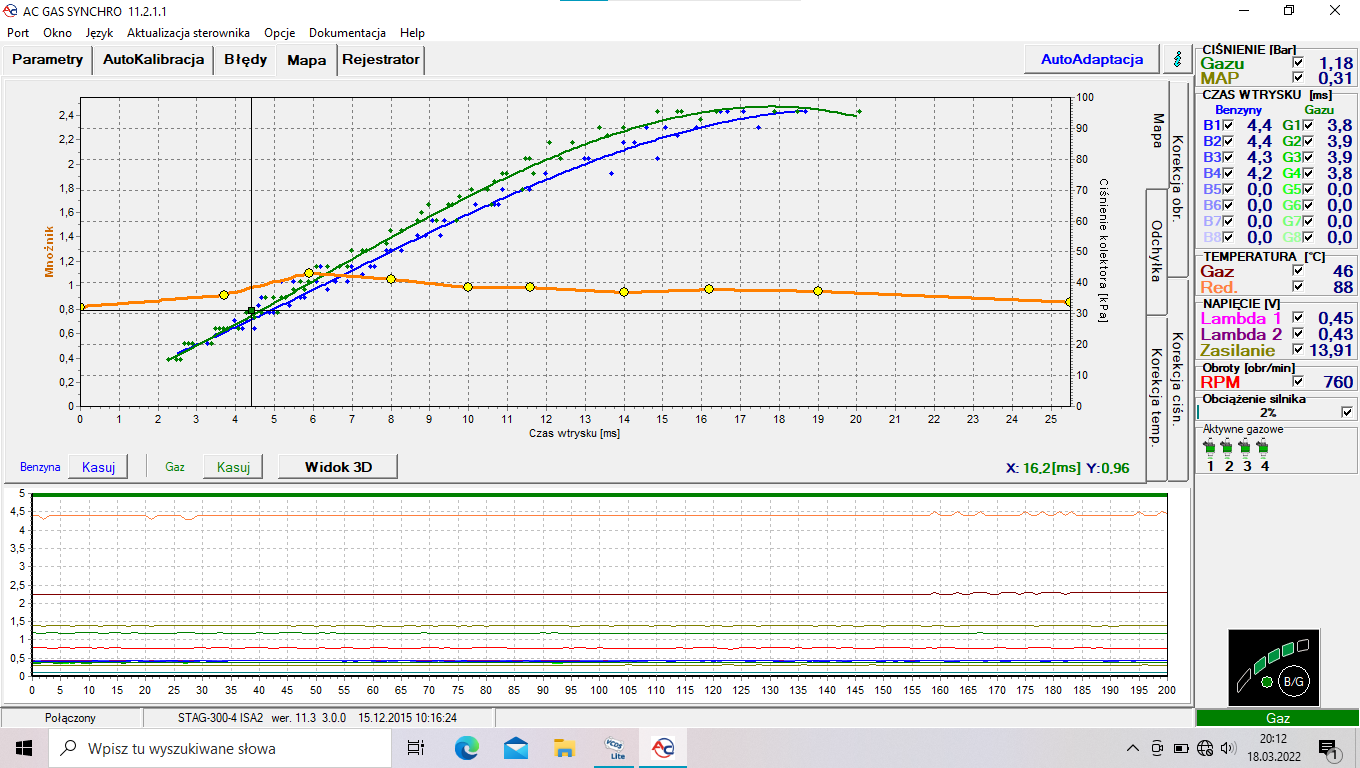
Task: Click the B/G fuel switch indicator
Action: [x=1292, y=681]
